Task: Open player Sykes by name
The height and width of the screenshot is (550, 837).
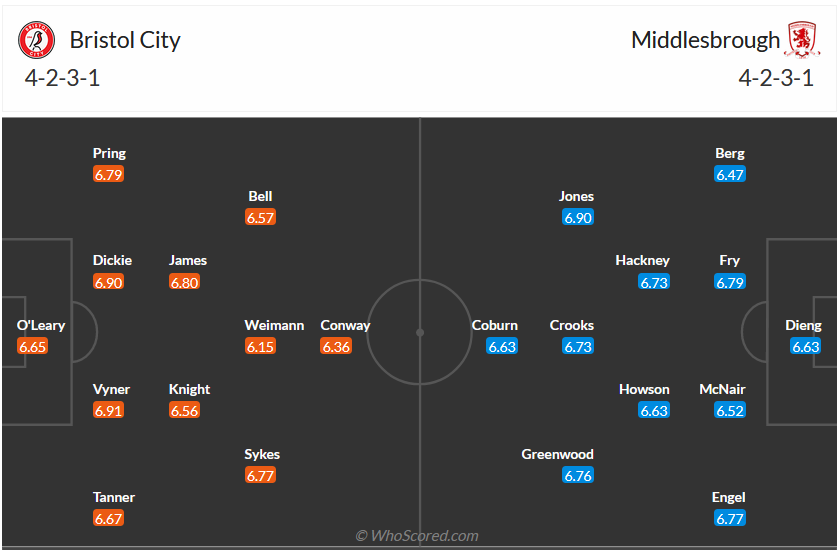Action: pyautogui.click(x=262, y=454)
